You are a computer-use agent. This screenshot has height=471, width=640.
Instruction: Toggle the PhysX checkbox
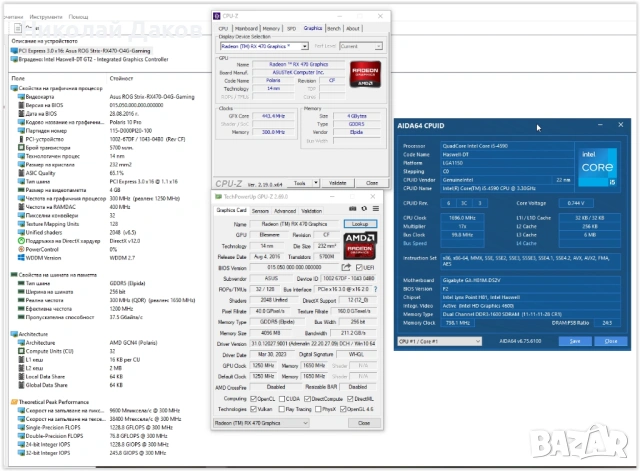tap(318, 409)
